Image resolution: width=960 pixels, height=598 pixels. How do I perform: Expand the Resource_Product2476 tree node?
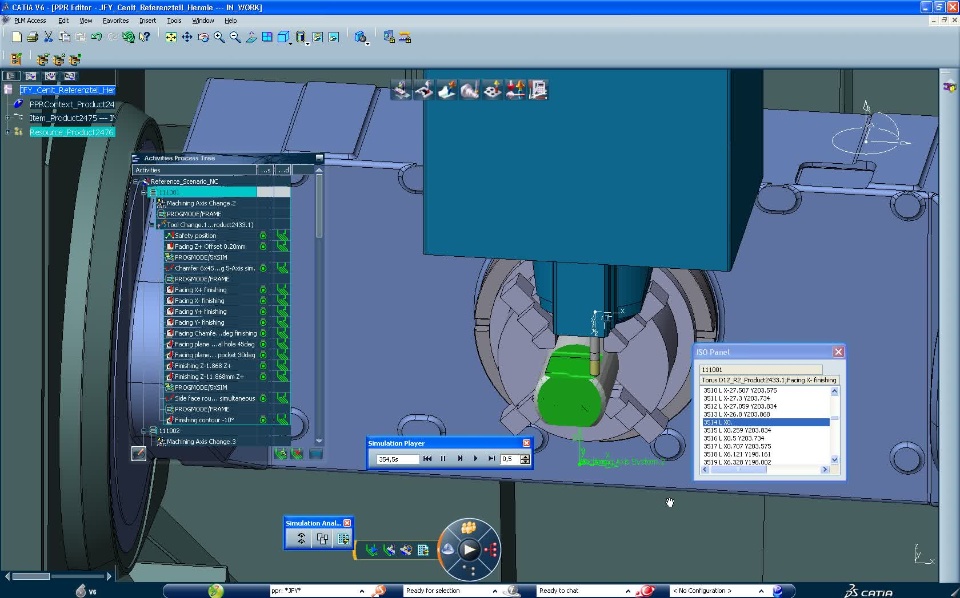tap(7, 132)
